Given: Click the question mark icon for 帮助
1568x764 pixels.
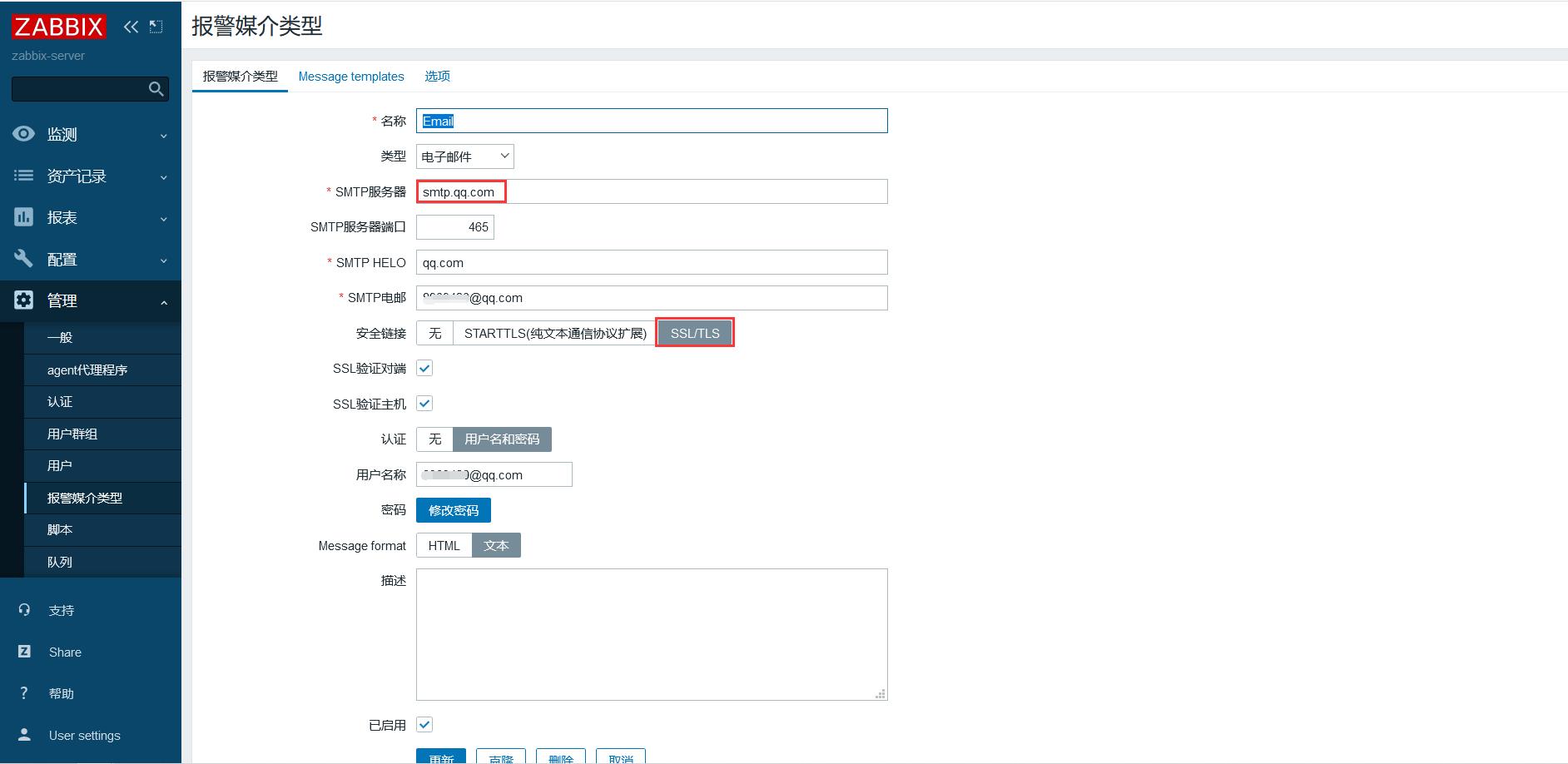Looking at the screenshot, I should (24, 693).
